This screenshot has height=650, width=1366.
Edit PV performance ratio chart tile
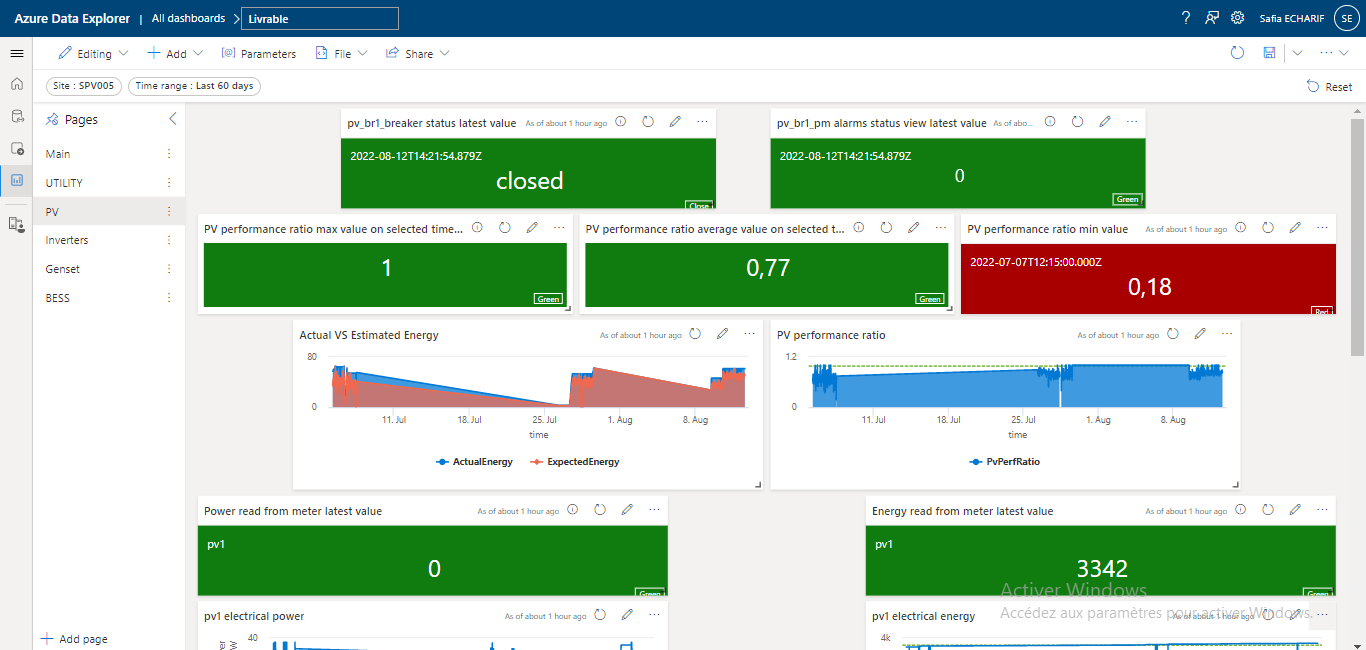point(1200,334)
